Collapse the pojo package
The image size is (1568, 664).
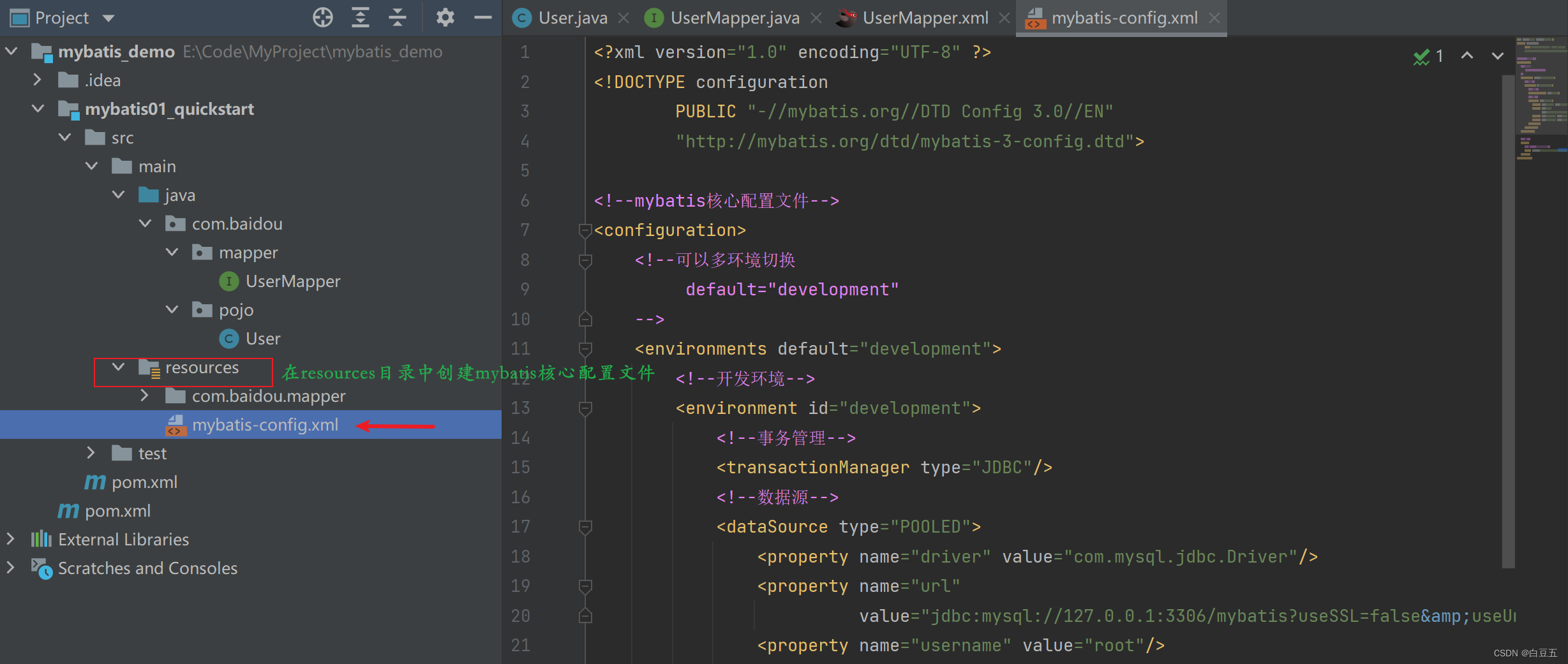click(x=172, y=309)
